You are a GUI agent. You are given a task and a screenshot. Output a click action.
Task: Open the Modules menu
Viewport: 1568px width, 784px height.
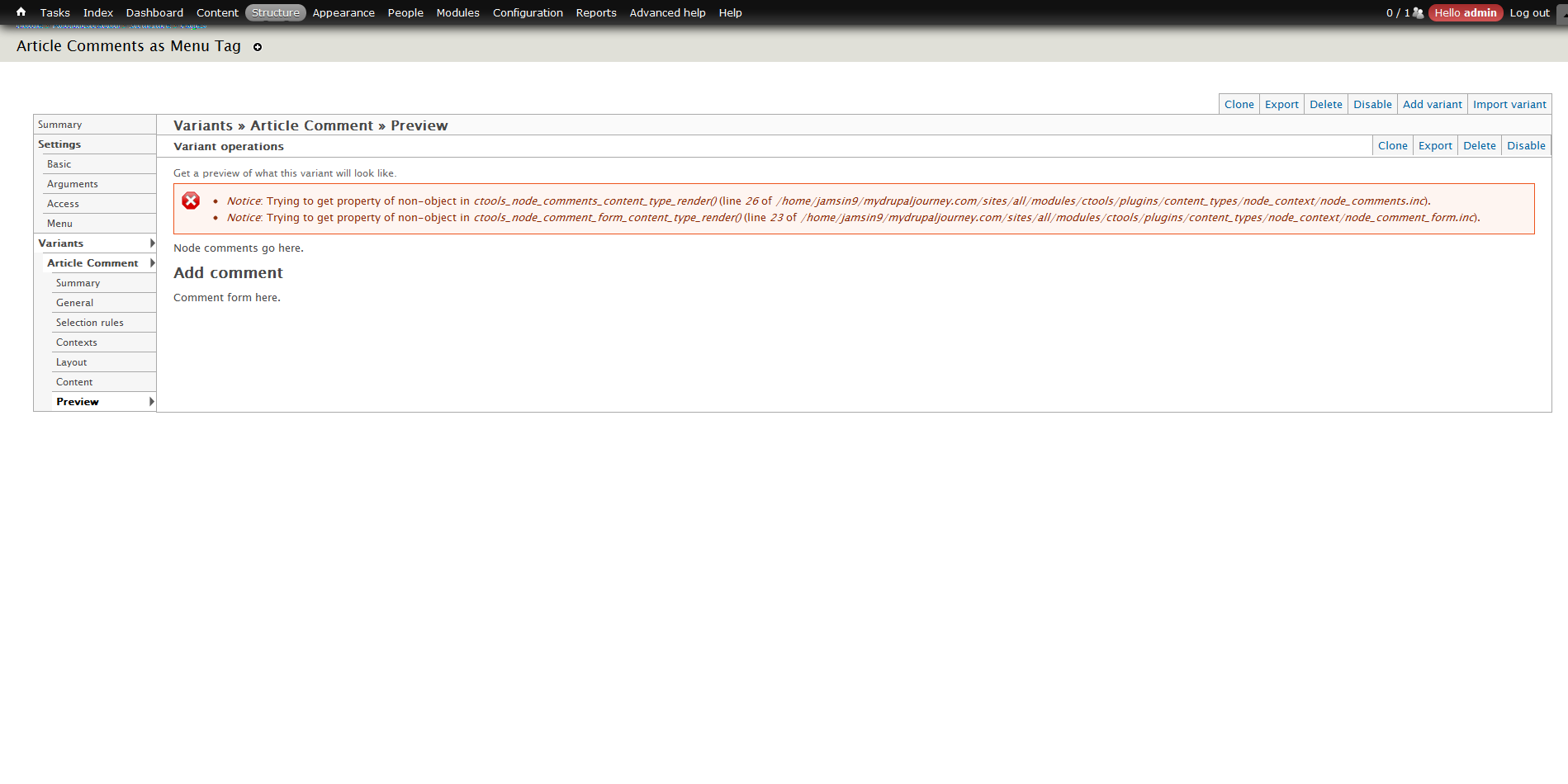coord(457,12)
